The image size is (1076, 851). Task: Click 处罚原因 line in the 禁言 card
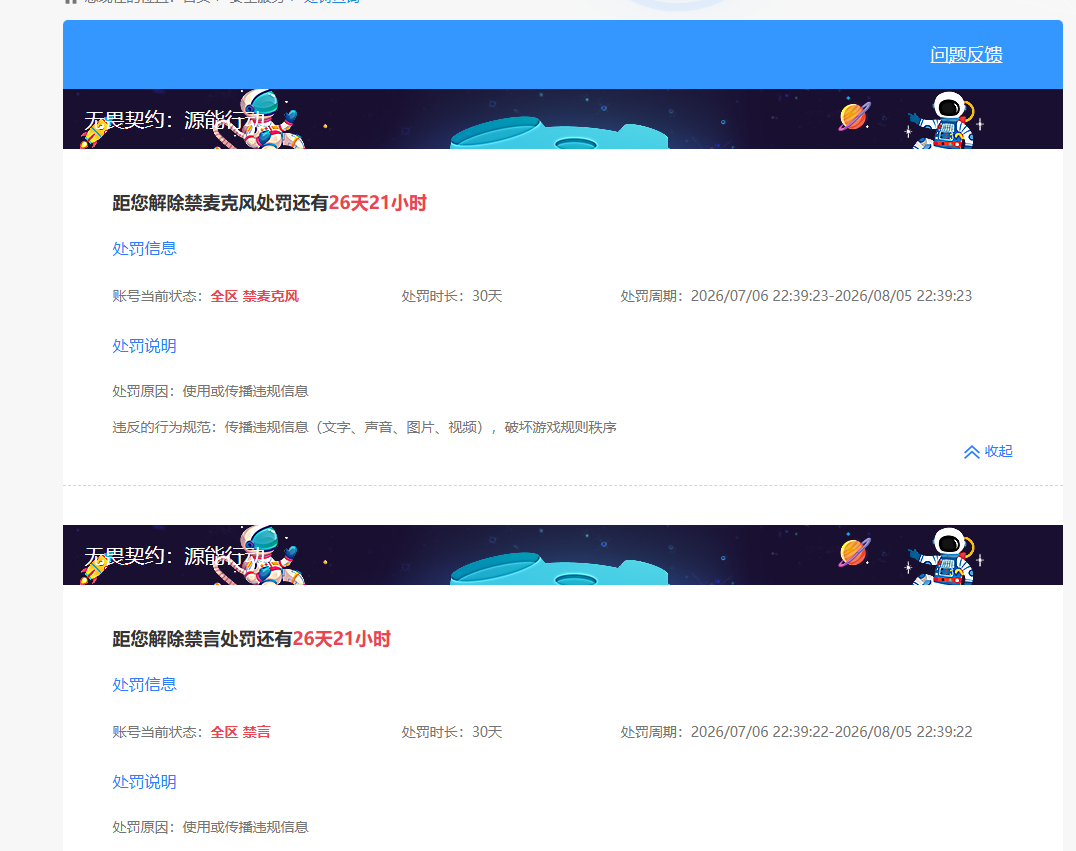pos(211,827)
